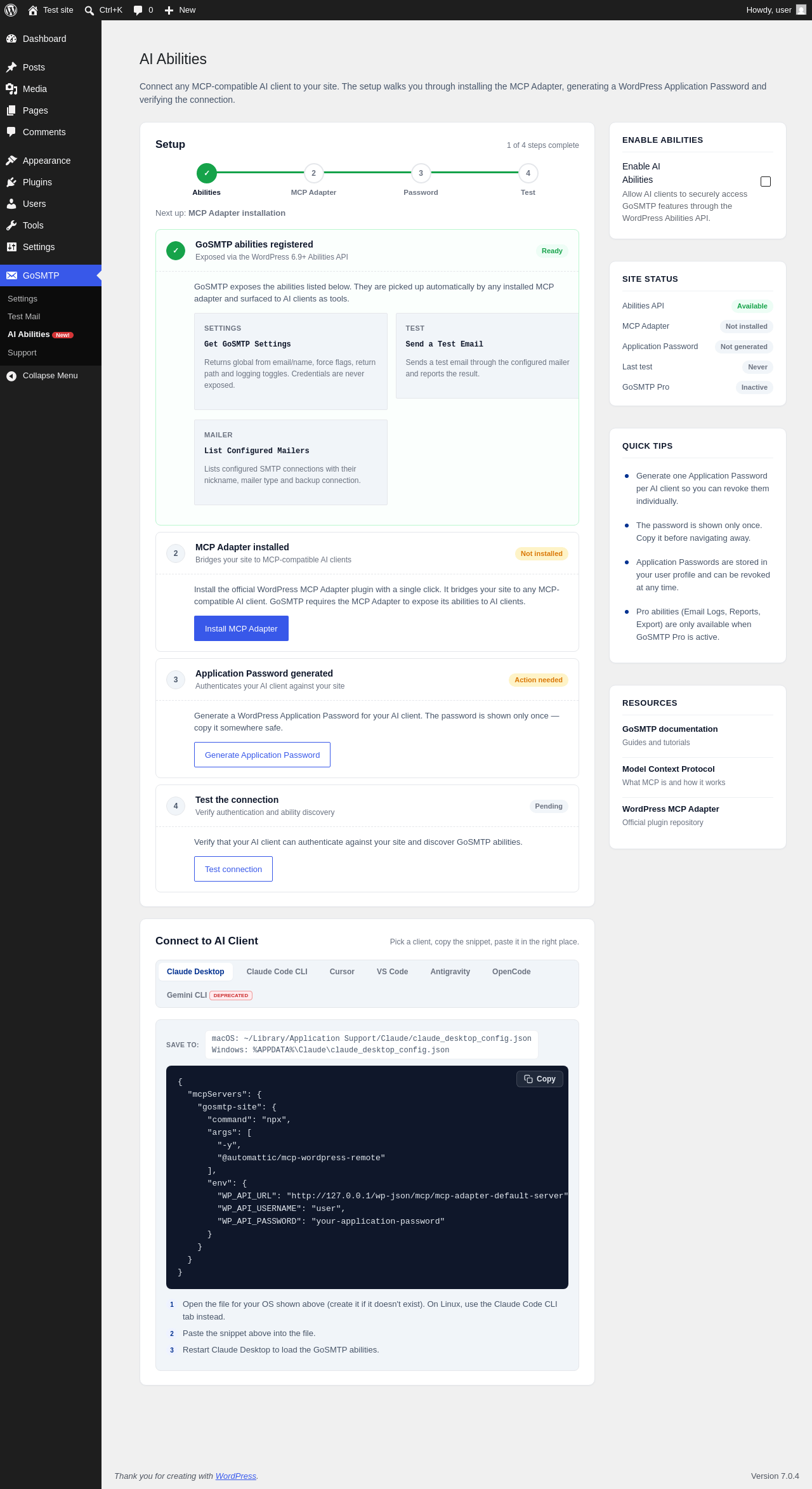812x1489 pixels.
Task: Click the Dashboard gauge icon
Action: [11, 39]
